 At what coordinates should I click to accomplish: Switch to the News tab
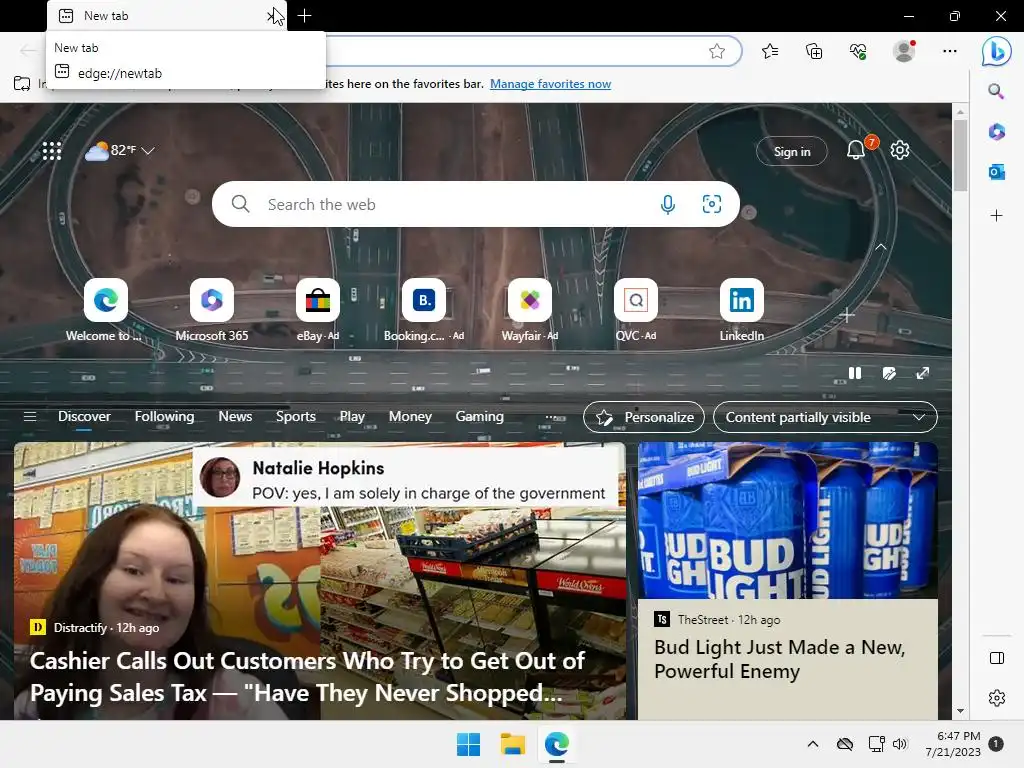click(235, 417)
